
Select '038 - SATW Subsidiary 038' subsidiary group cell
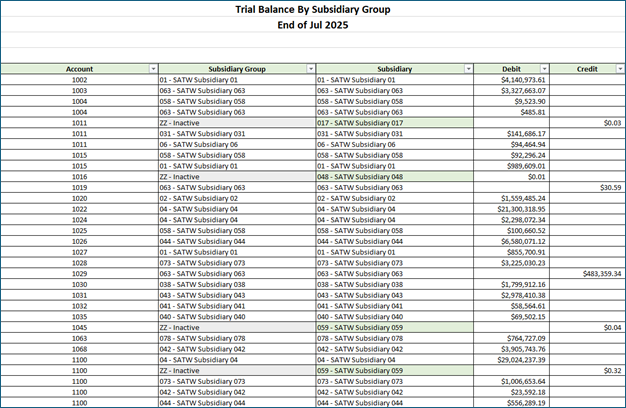tap(237, 285)
